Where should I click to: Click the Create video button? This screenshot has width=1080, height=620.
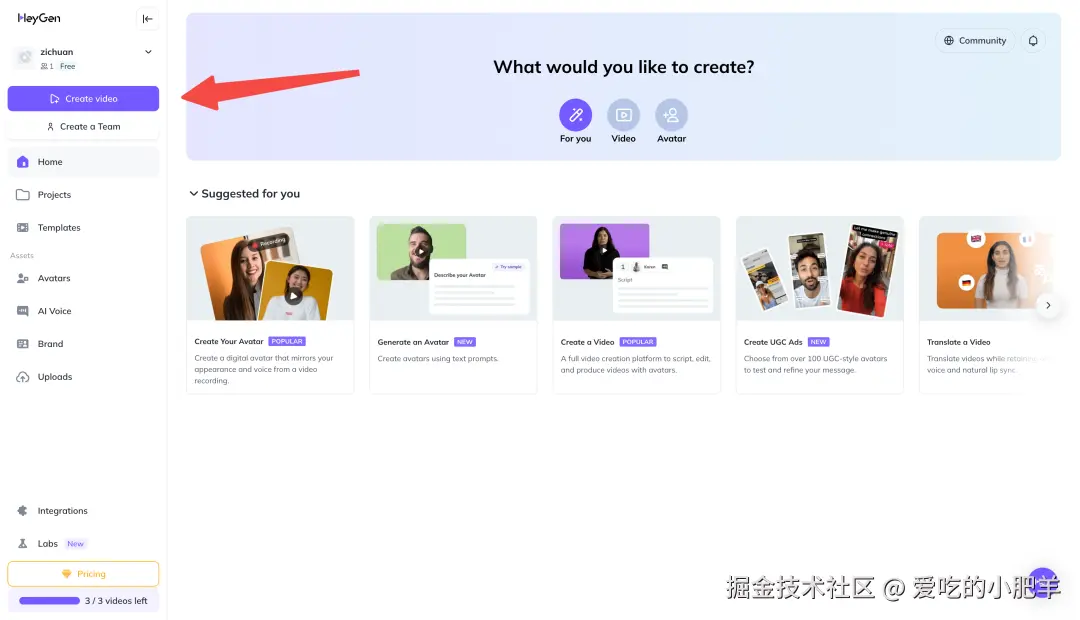[83, 98]
